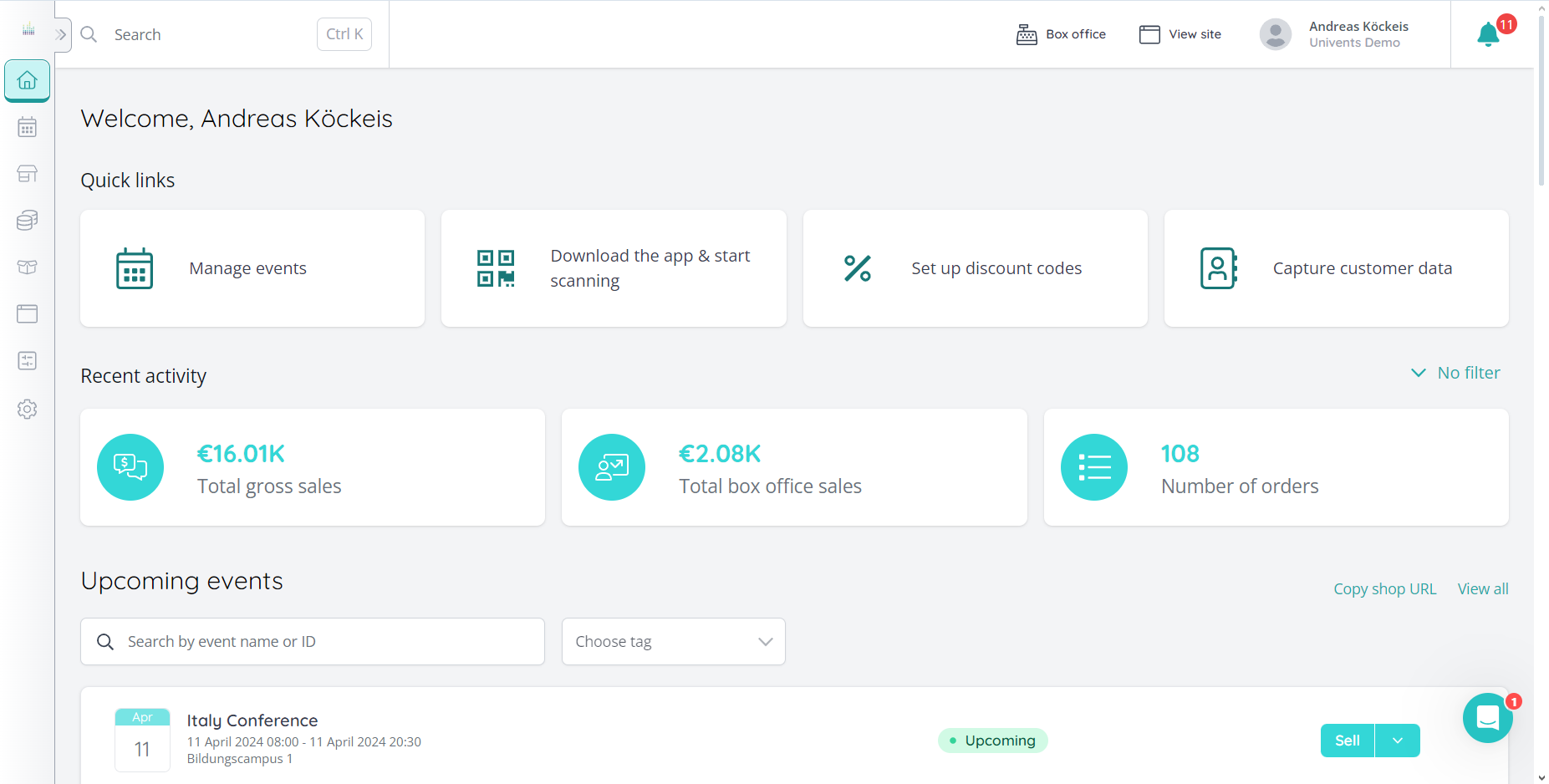This screenshot has width=1549, height=784.
Task: Click View site in the top bar
Action: [x=1180, y=34]
